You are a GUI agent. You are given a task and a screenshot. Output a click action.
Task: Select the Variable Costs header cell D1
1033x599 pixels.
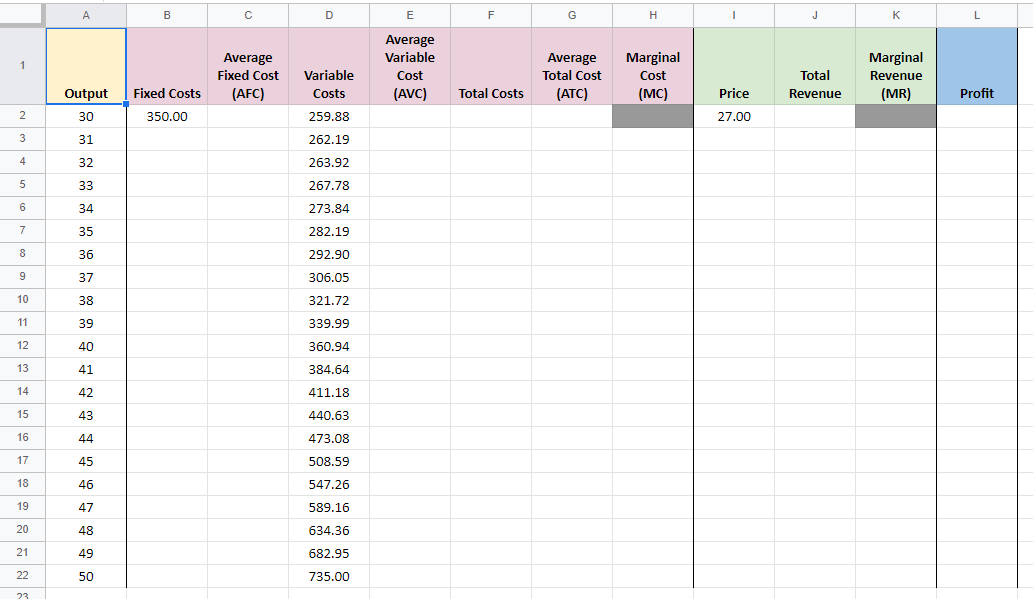pos(329,66)
